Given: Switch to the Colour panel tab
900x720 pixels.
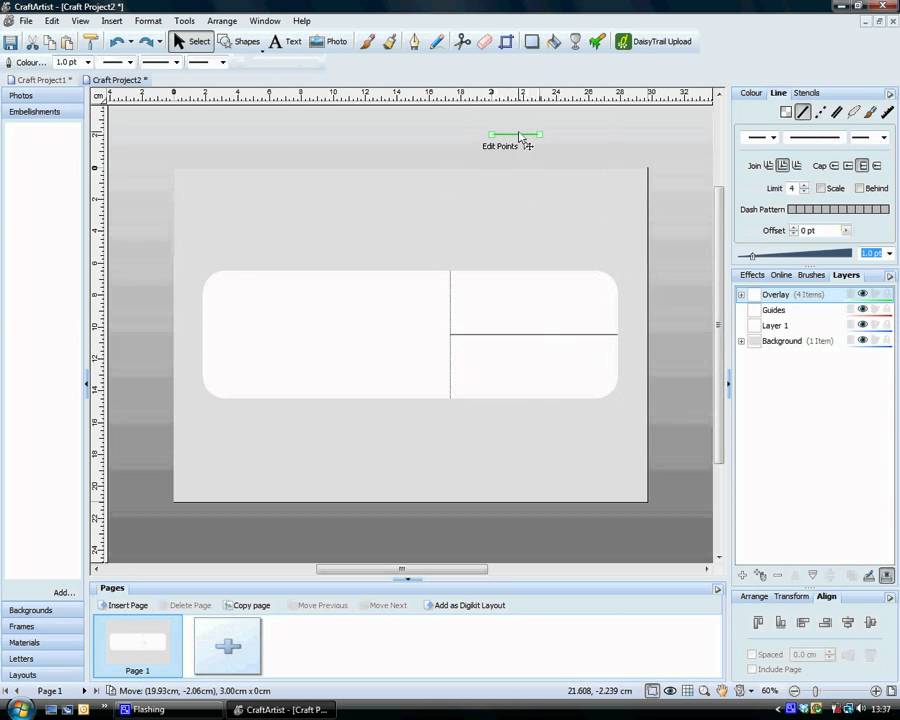Looking at the screenshot, I should [751, 93].
